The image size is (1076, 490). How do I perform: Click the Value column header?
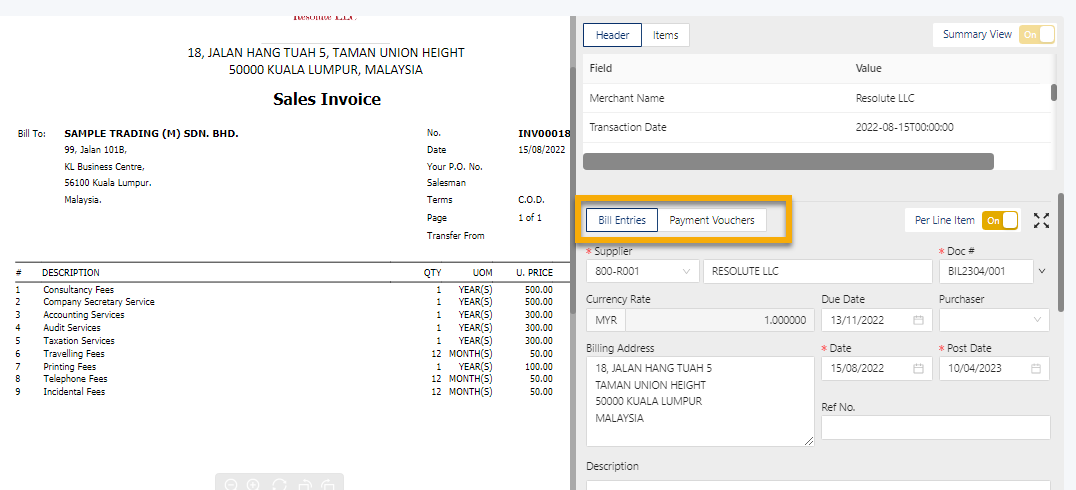pyautogui.click(x=869, y=69)
